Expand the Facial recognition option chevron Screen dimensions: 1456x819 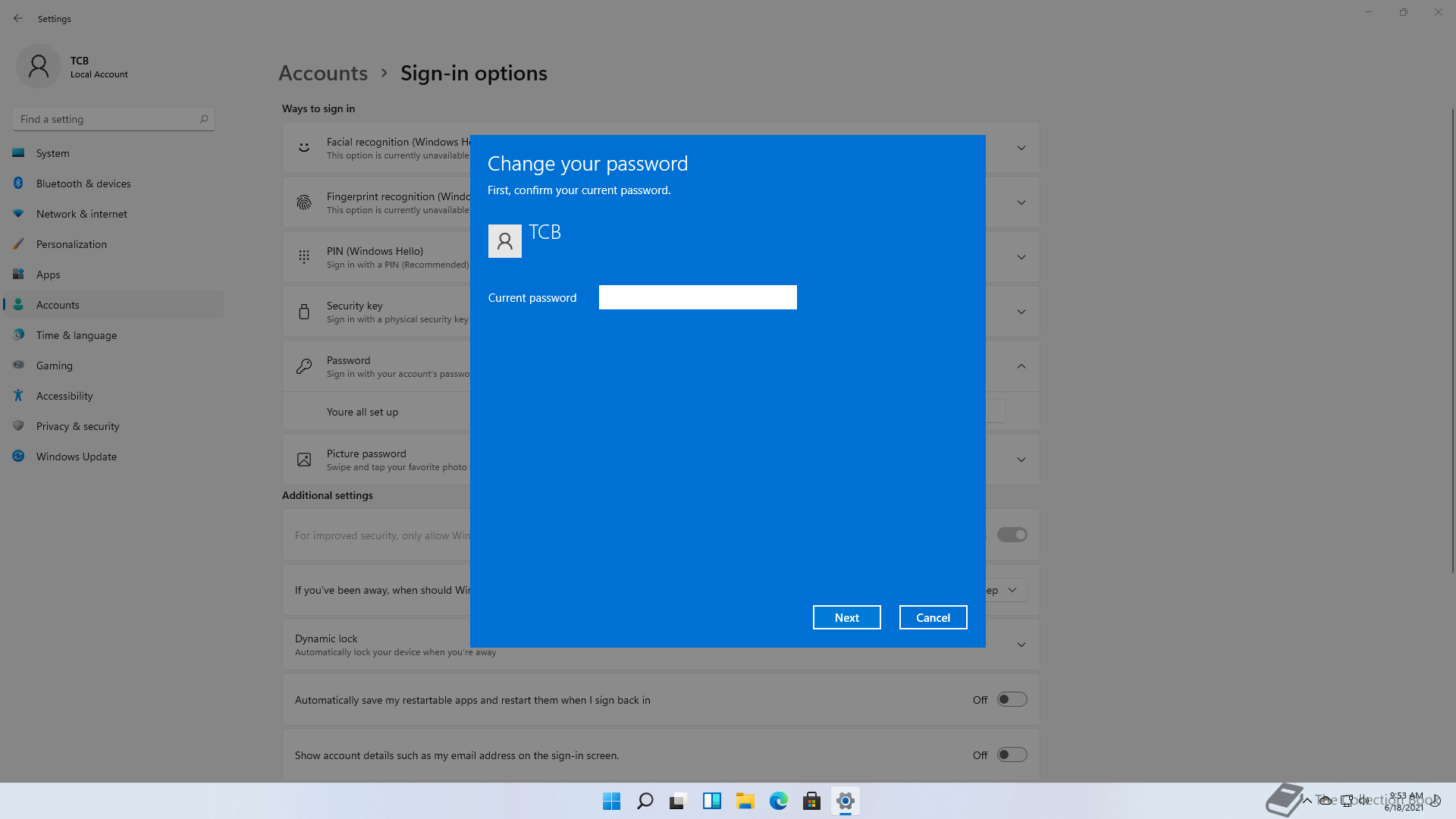pos(1021,148)
